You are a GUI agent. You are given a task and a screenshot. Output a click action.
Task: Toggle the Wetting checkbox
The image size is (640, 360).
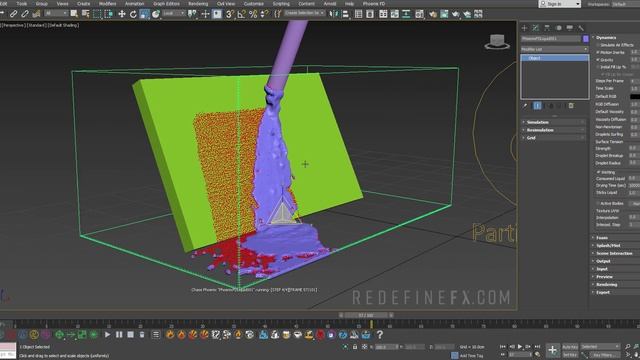pos(598,172)
